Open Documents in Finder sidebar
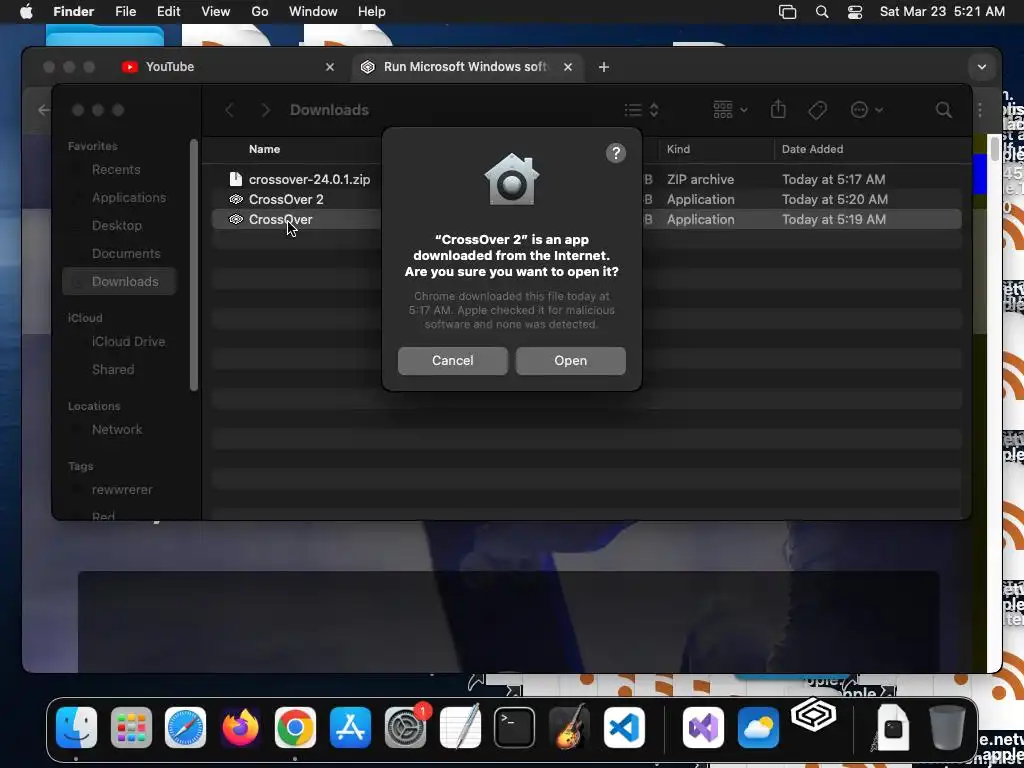 point(126,253)
